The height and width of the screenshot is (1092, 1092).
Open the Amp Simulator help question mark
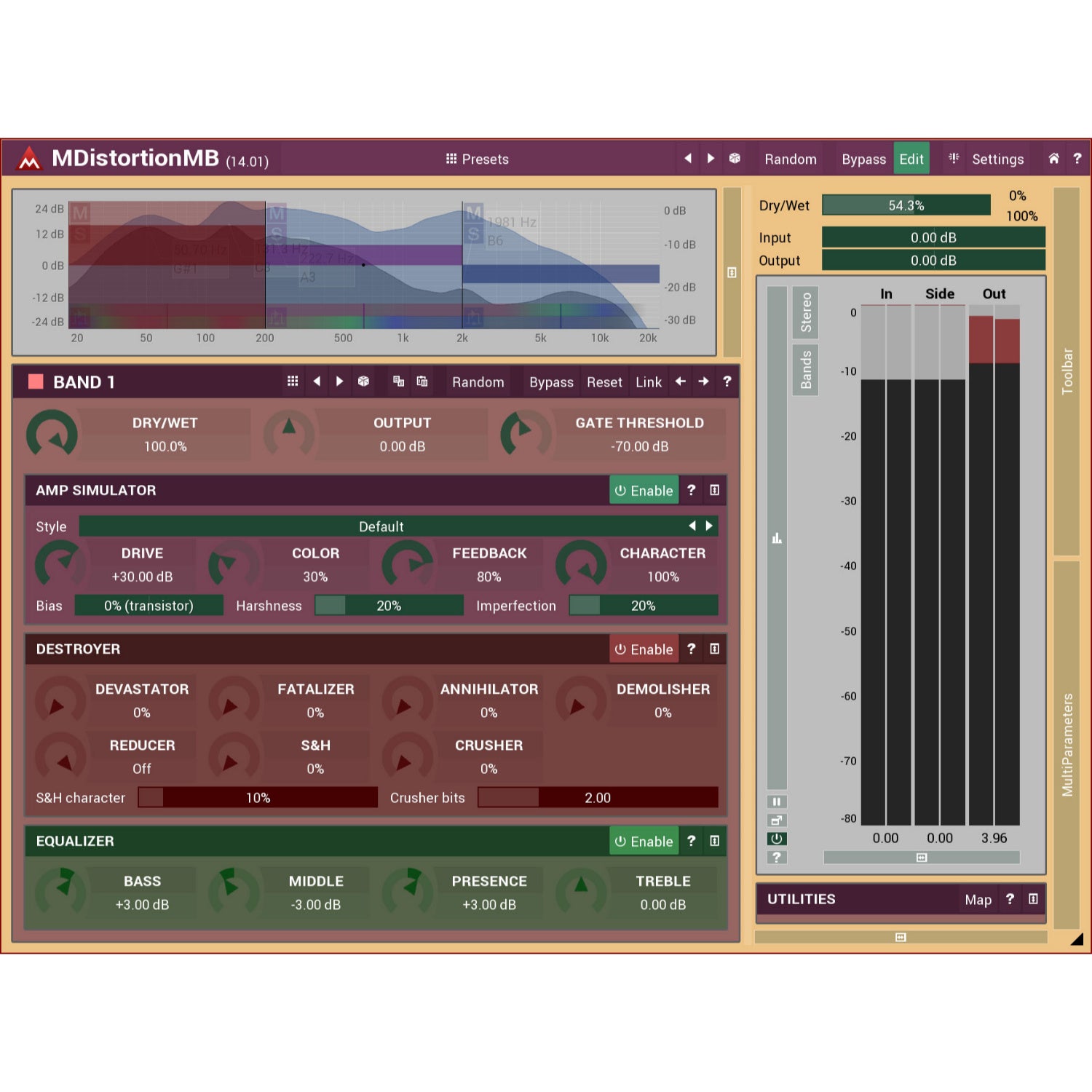coord(692,490)
